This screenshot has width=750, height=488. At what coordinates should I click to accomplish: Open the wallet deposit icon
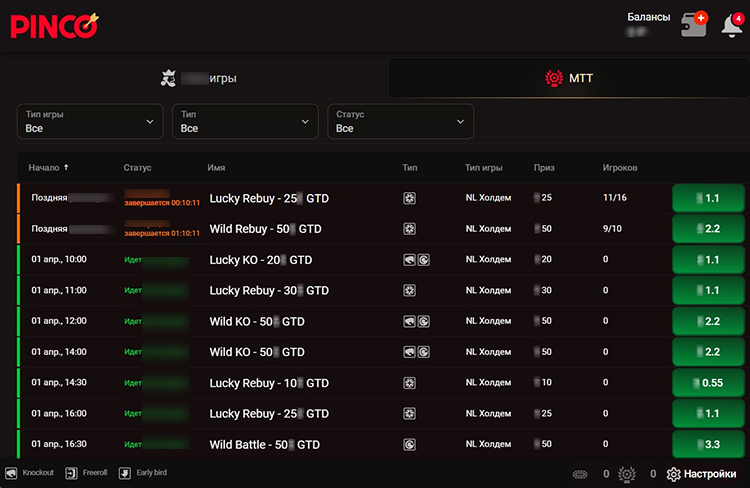point(692,24)
